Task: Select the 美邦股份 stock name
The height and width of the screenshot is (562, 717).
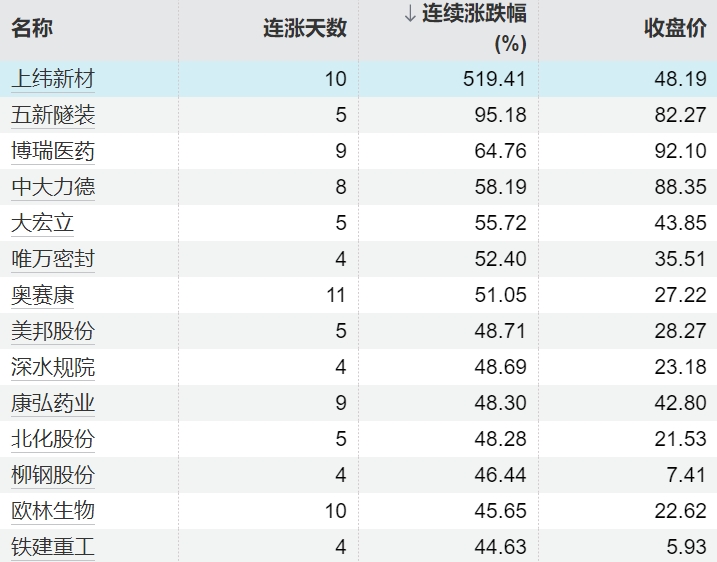Action: point(53,331)
